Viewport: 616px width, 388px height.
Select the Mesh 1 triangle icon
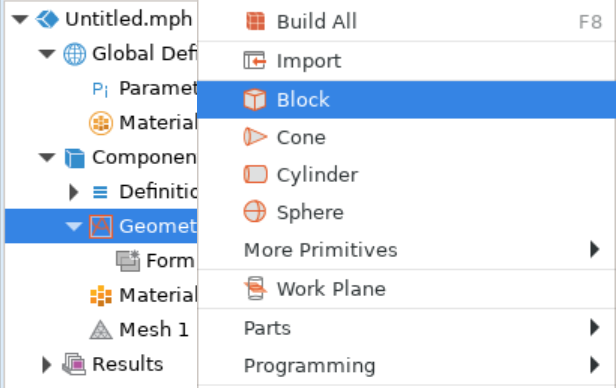click(101, 329)
